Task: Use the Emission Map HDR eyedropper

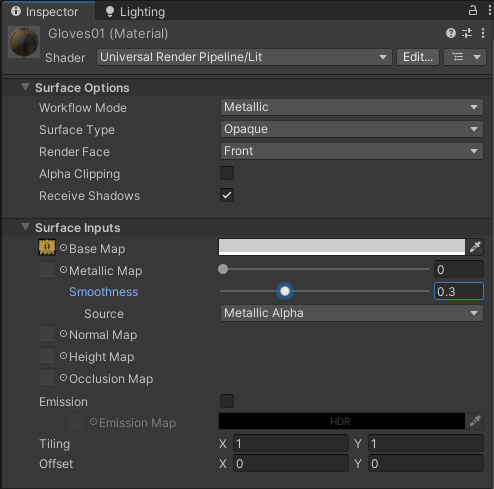Action: 475,421
